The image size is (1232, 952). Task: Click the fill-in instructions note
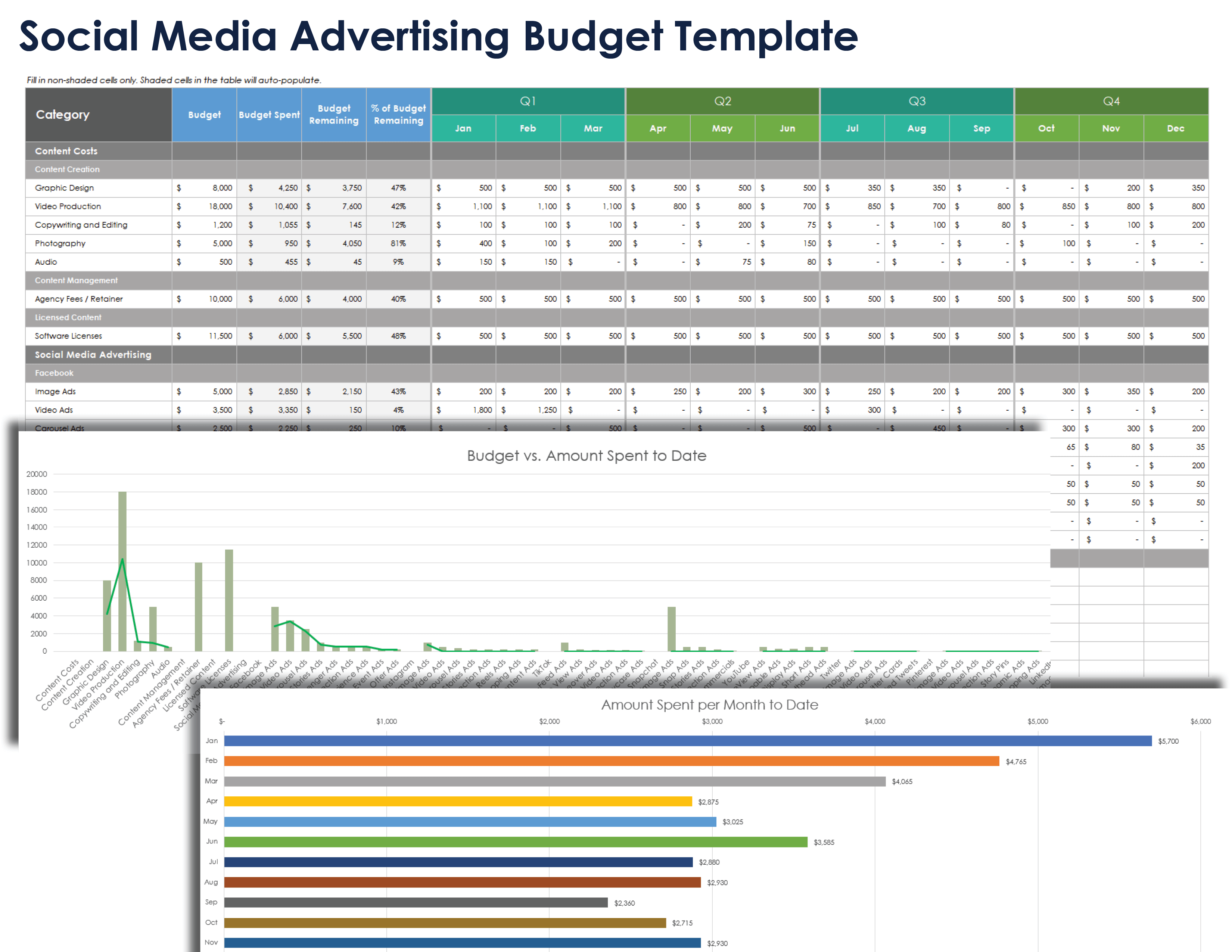[x=174, y=80]
